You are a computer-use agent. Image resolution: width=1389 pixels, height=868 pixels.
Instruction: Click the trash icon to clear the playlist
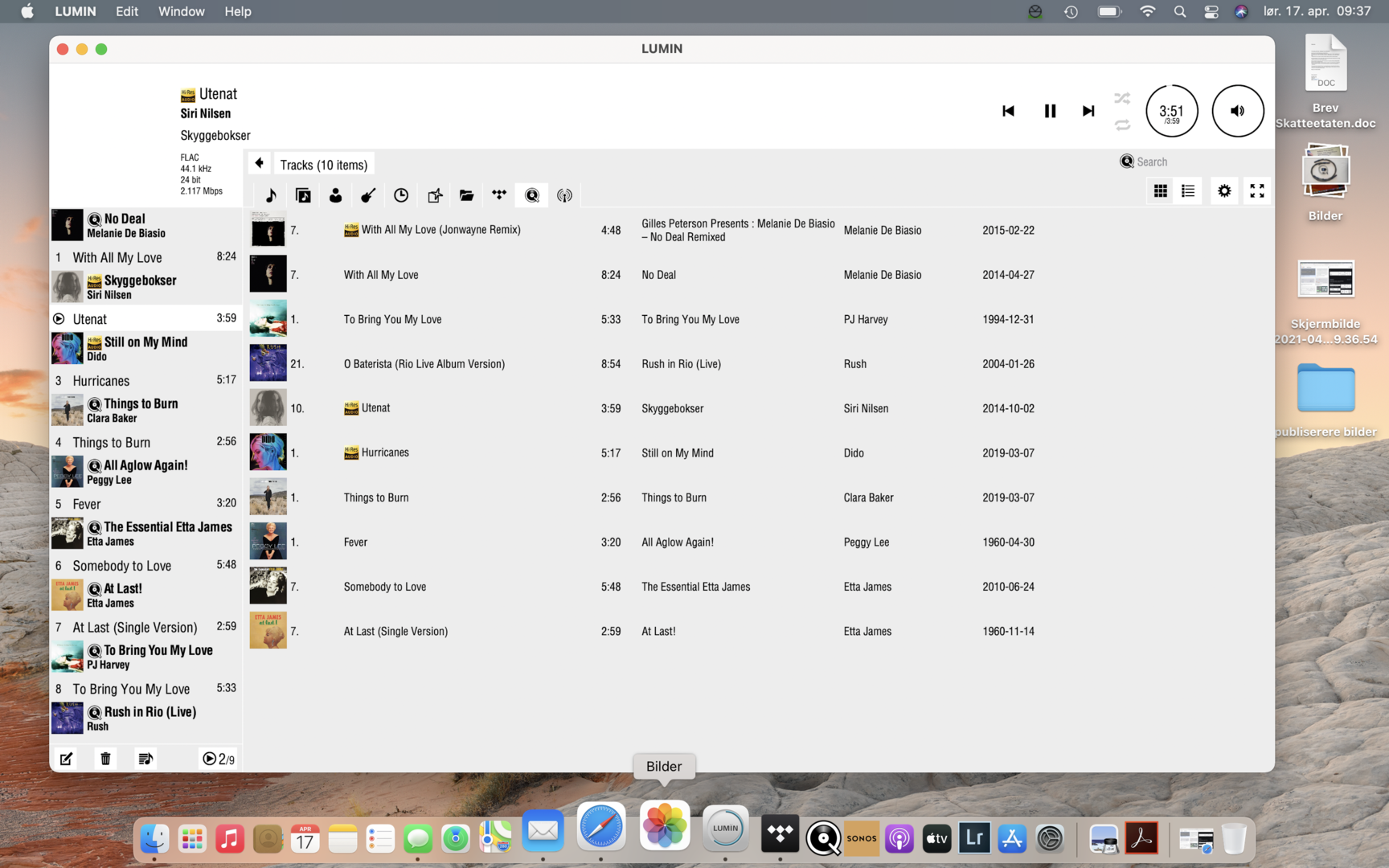105,759
